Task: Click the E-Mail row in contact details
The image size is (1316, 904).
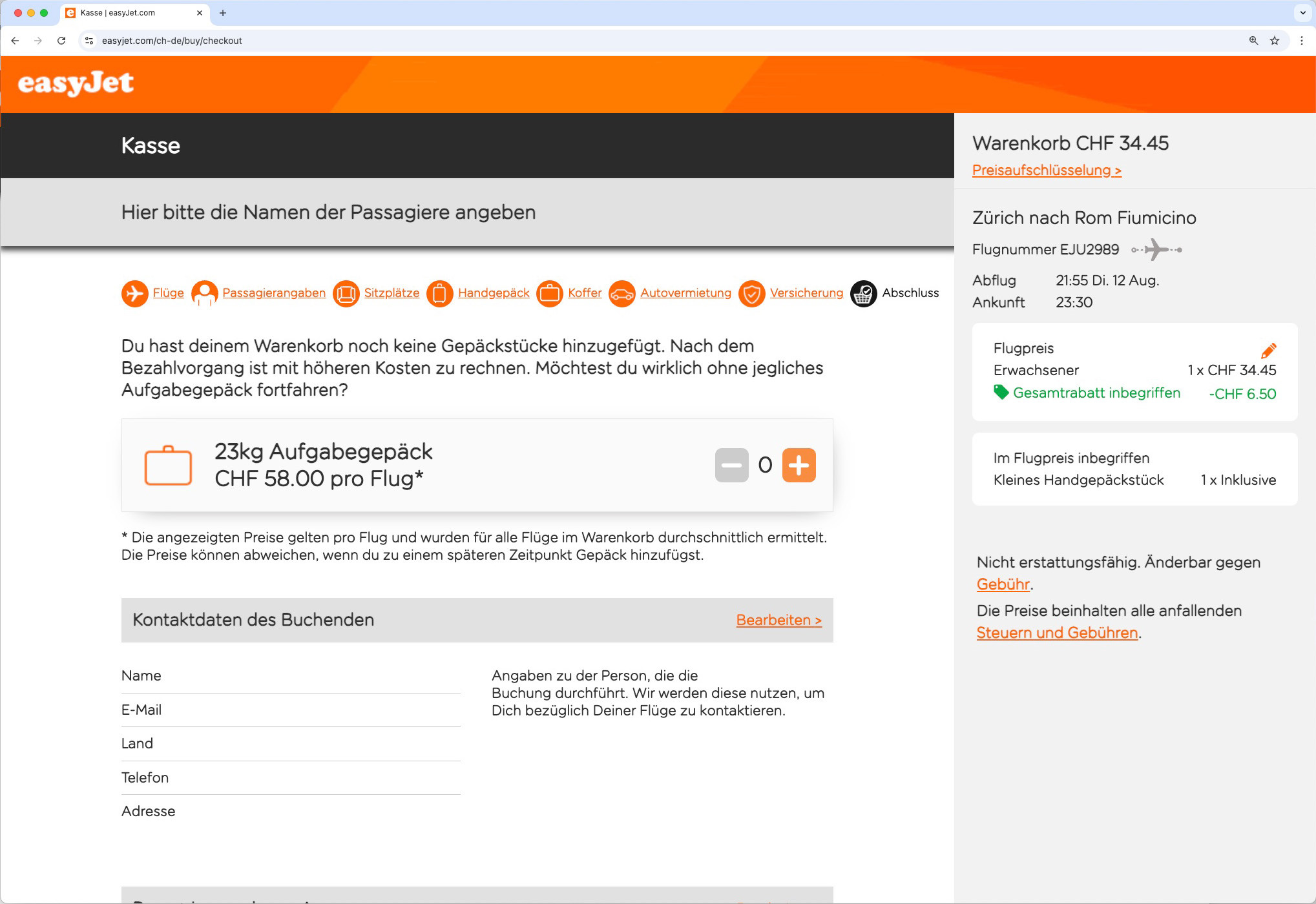Action: point(291,710)
